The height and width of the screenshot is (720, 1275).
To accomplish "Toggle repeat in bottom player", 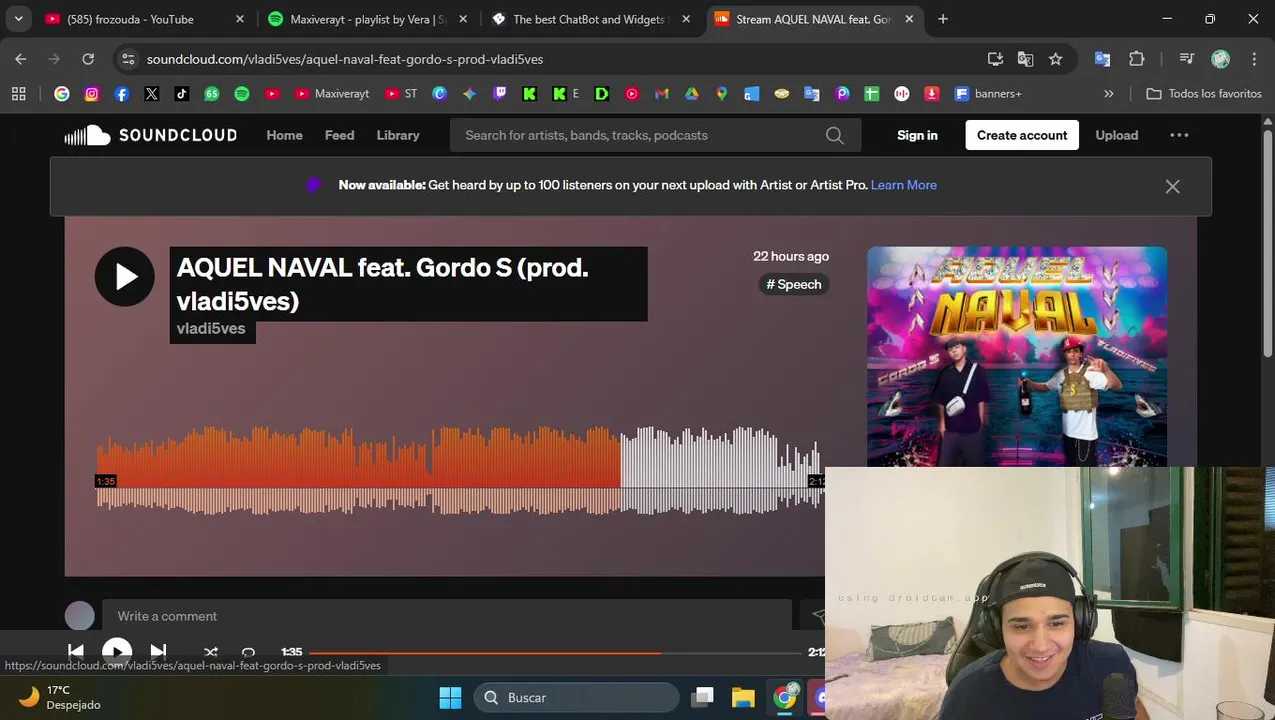I will [248, 652].
